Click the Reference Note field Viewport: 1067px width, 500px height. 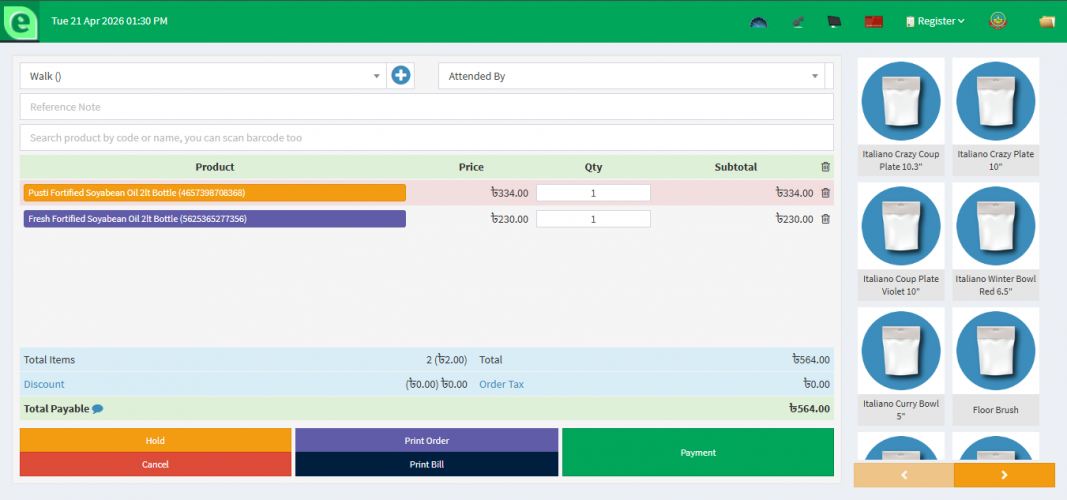[427, 107]
